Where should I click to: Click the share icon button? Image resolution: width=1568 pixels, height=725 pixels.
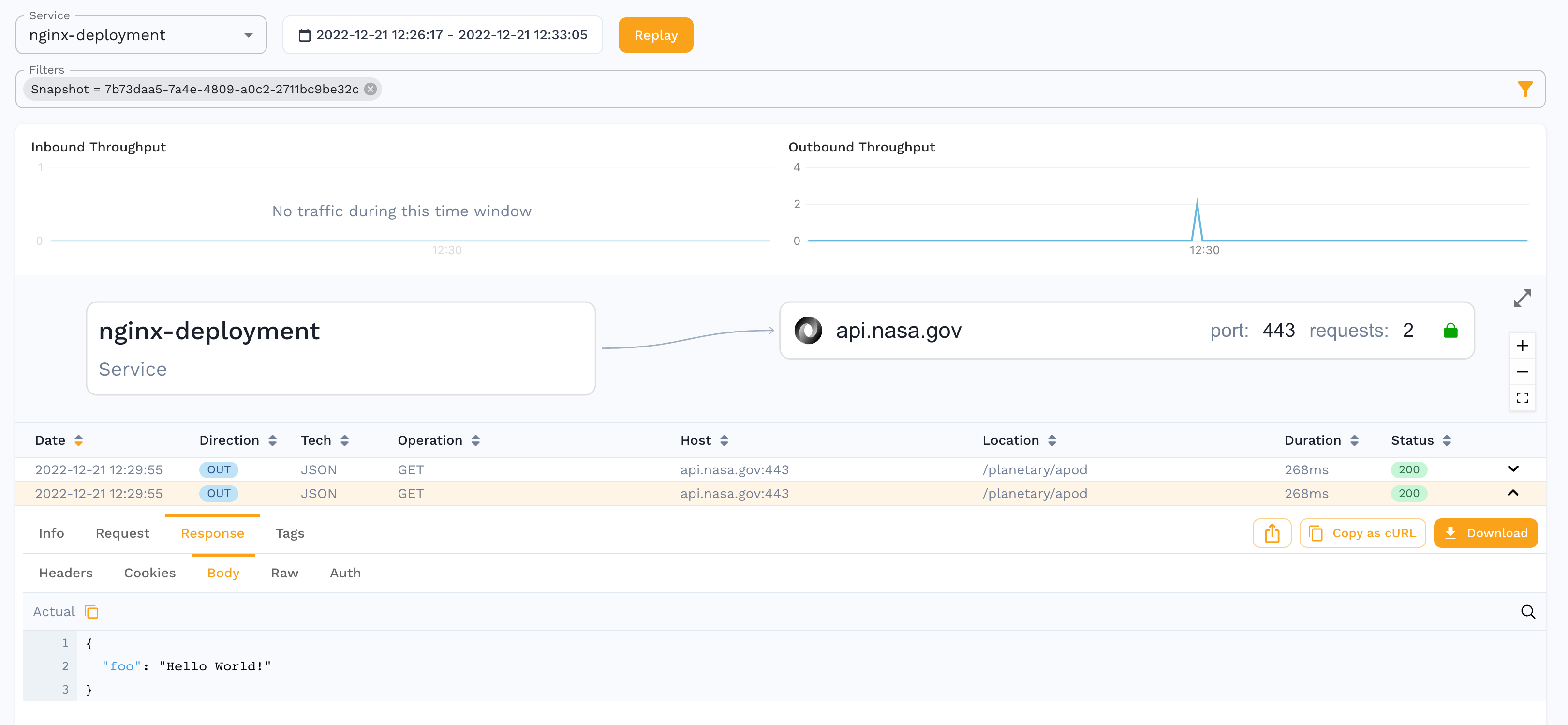coord(1272,533)
